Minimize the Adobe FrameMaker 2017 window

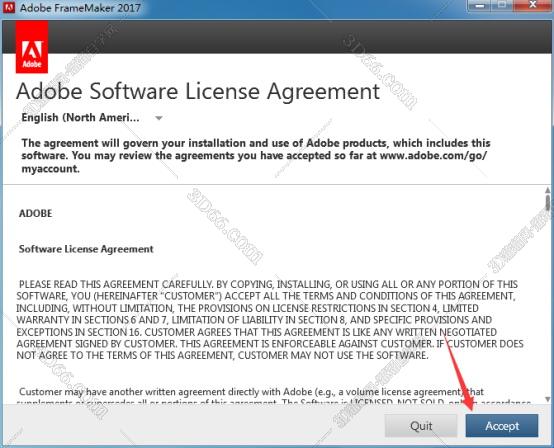pyautogui.click(x=480, y=6)
